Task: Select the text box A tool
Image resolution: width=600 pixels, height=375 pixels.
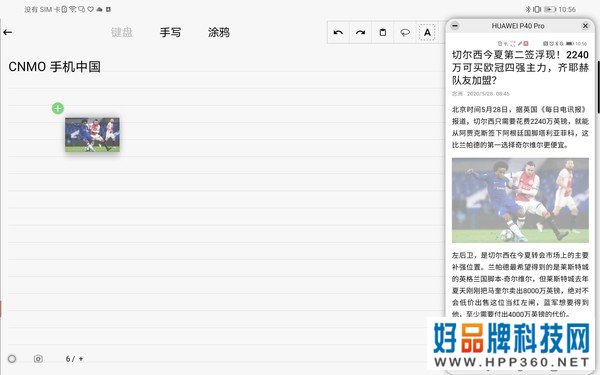Action: pos(427,33)
